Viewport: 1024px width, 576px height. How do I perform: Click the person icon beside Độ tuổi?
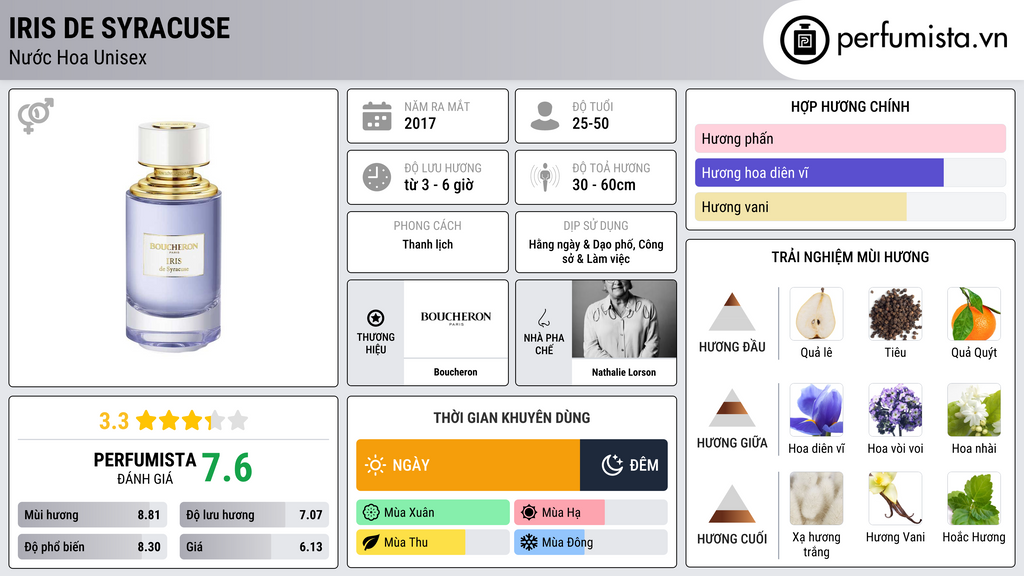[x=545, y=116]
